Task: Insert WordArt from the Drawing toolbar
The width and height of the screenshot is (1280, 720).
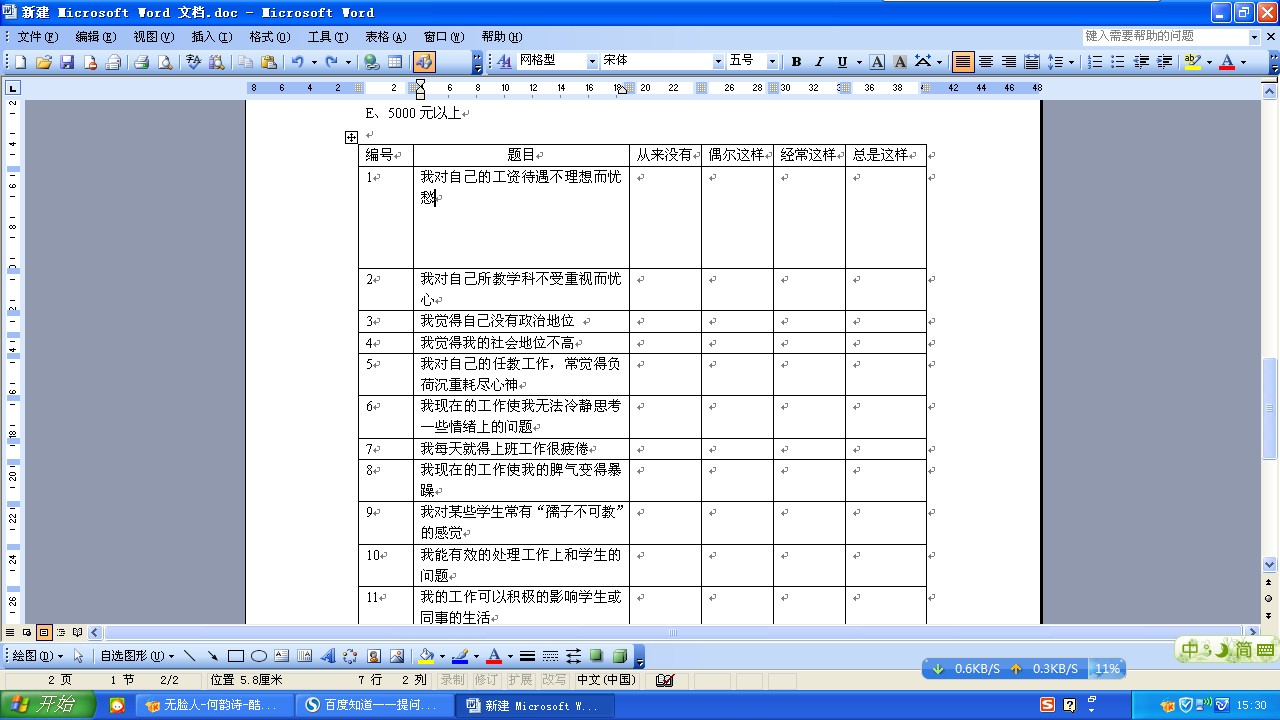Action: [x=328, y=655]
